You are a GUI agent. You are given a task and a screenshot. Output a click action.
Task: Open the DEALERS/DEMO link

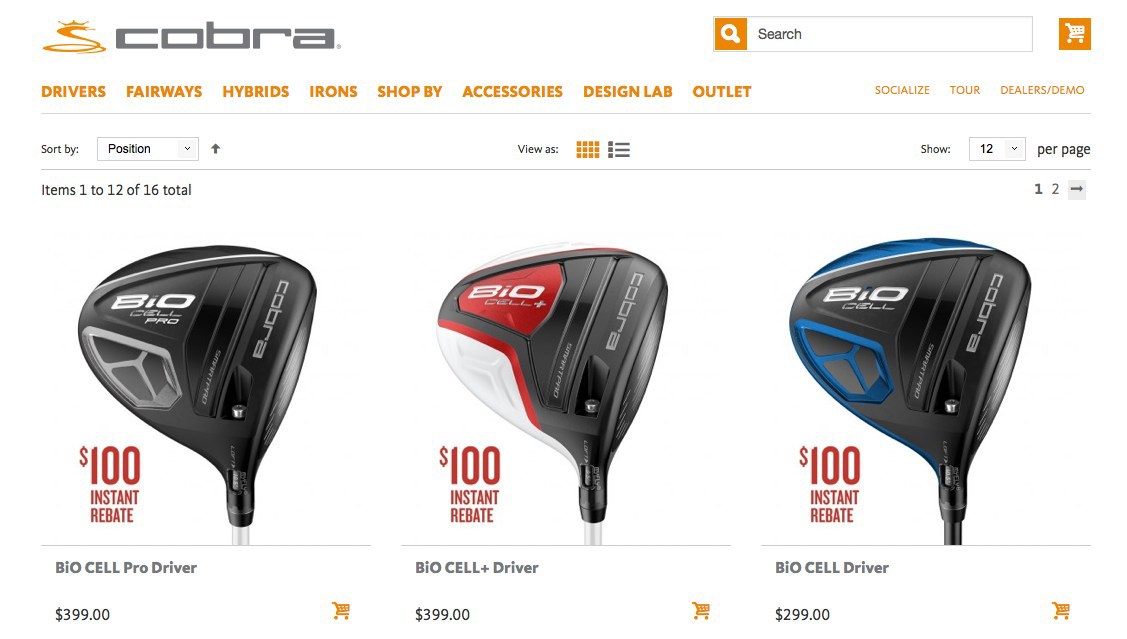(1042, 90)
